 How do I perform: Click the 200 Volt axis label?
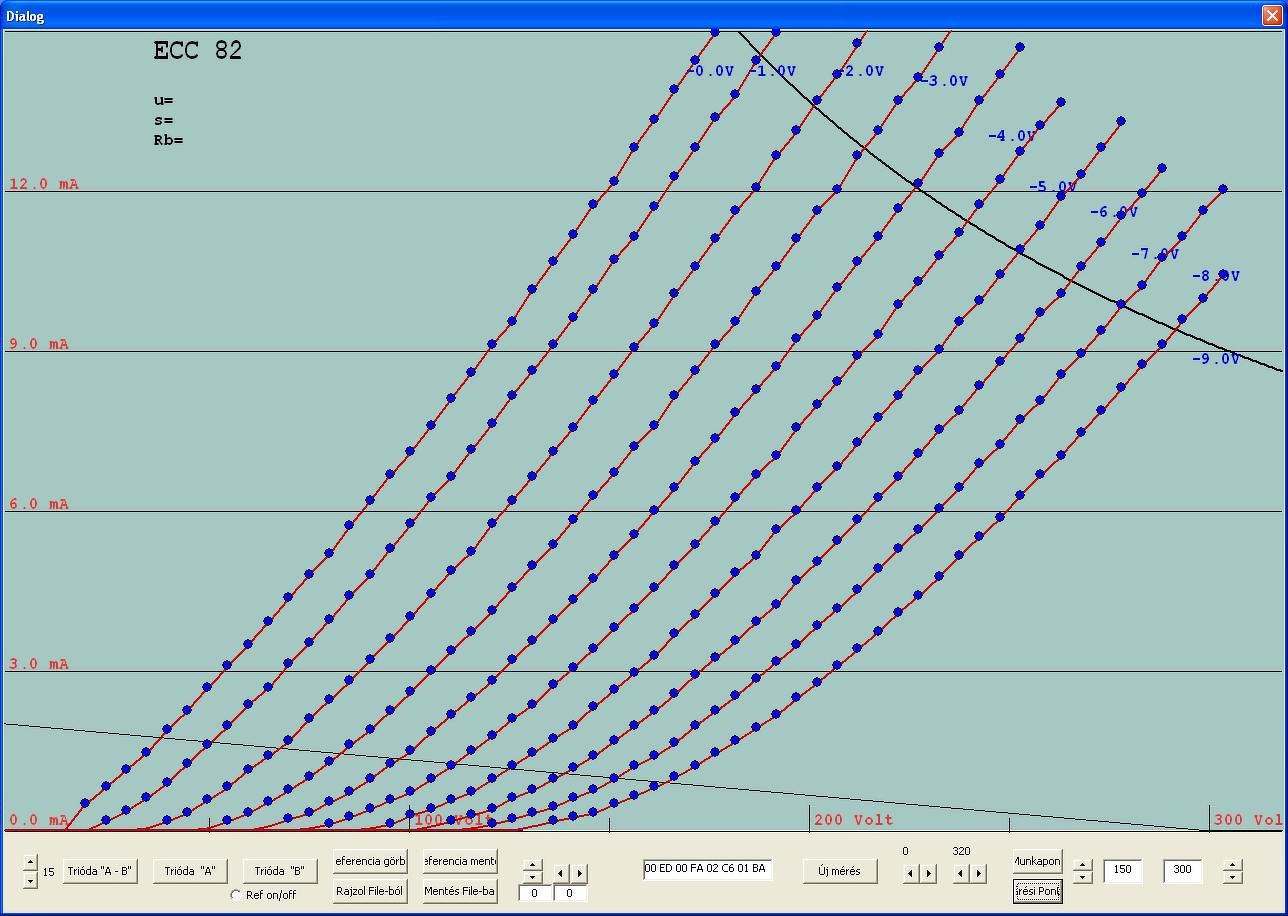coord(854,820)
